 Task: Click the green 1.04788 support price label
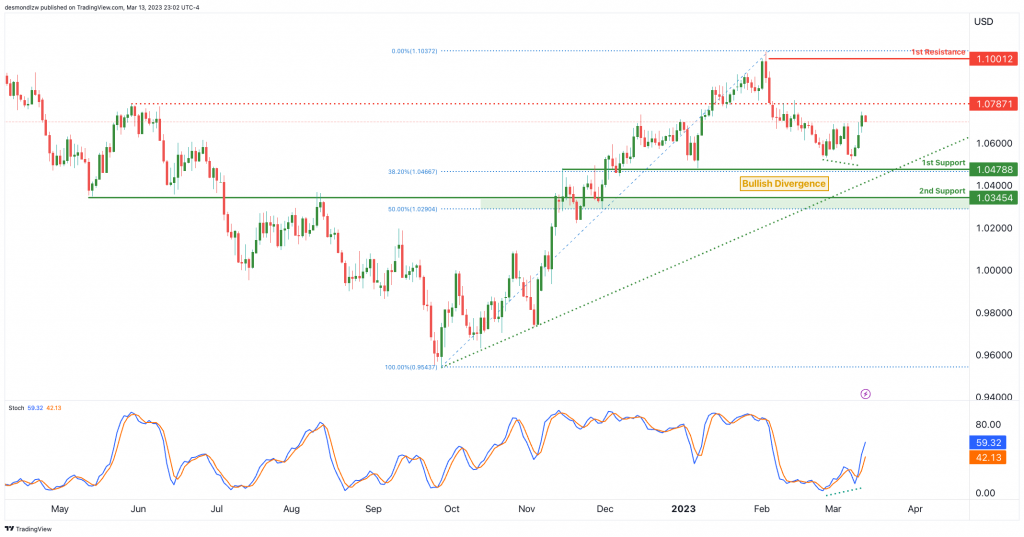994,169
